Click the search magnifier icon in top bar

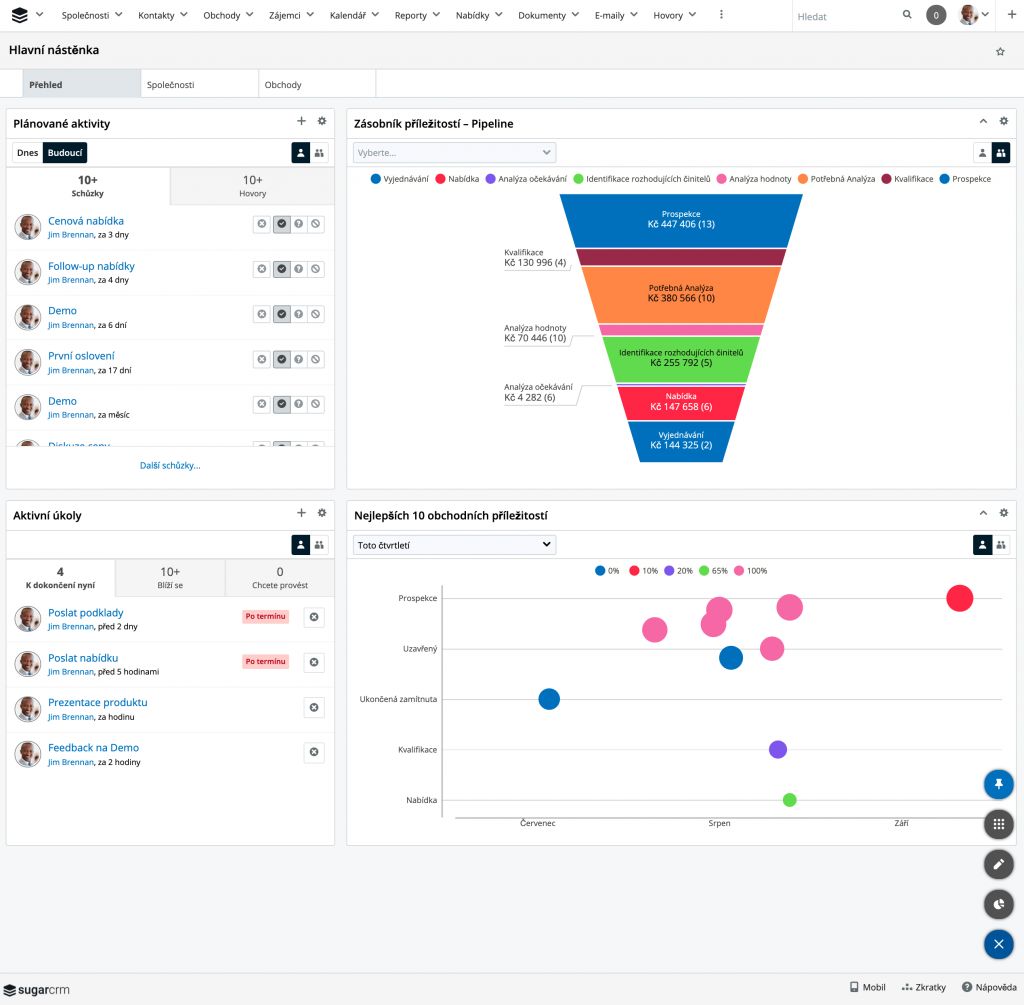907,15
